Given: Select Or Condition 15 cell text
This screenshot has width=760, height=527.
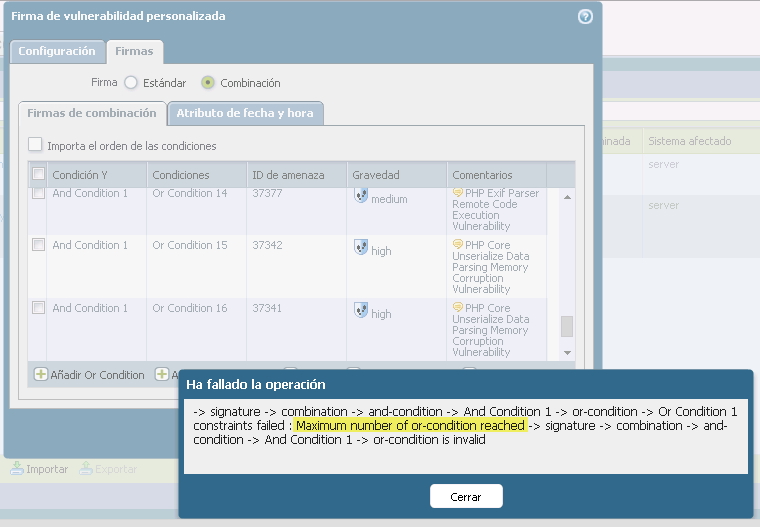Looking at the screenshot, I should click(190, 245).
